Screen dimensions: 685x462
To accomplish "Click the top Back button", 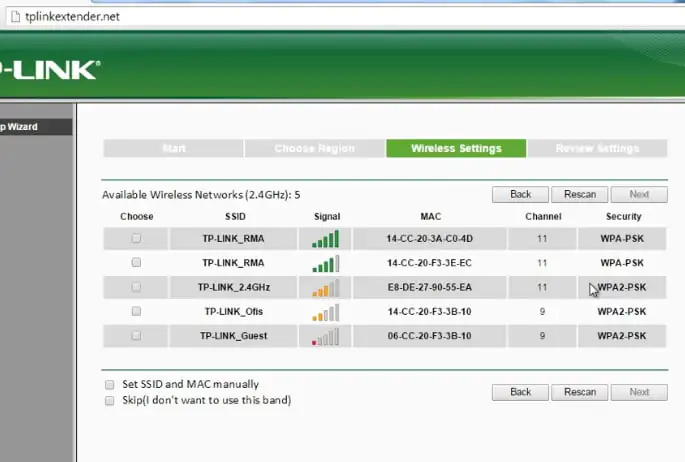I will (x=520, y=194).
